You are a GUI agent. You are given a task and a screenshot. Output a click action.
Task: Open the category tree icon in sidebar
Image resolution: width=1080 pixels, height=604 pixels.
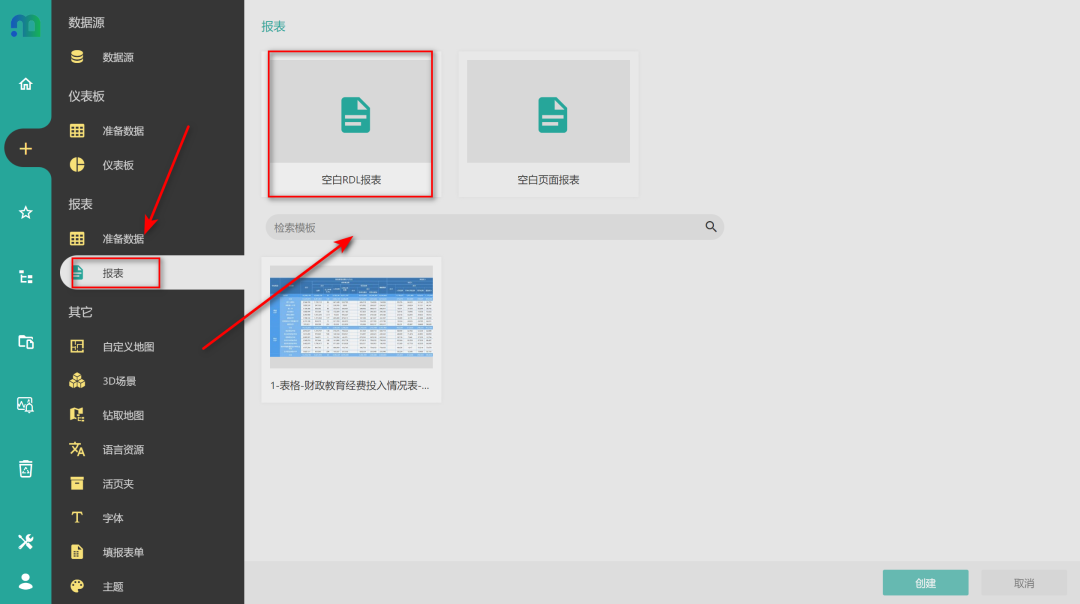pyautogui.click(x=25, y=277)
